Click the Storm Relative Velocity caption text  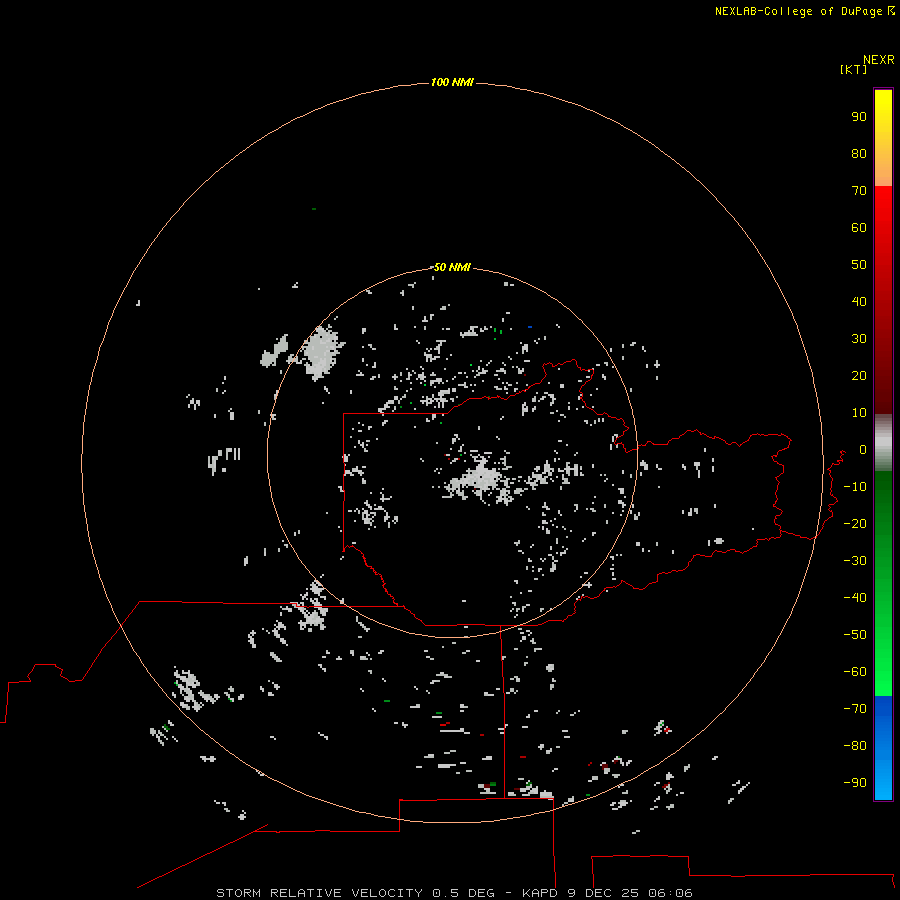point(454,893)
